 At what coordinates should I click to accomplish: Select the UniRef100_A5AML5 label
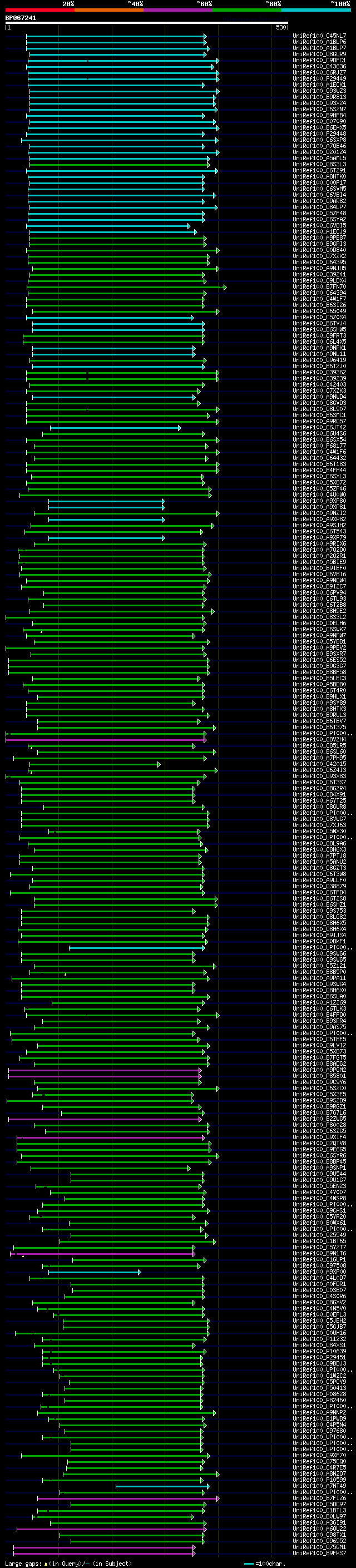319,159
